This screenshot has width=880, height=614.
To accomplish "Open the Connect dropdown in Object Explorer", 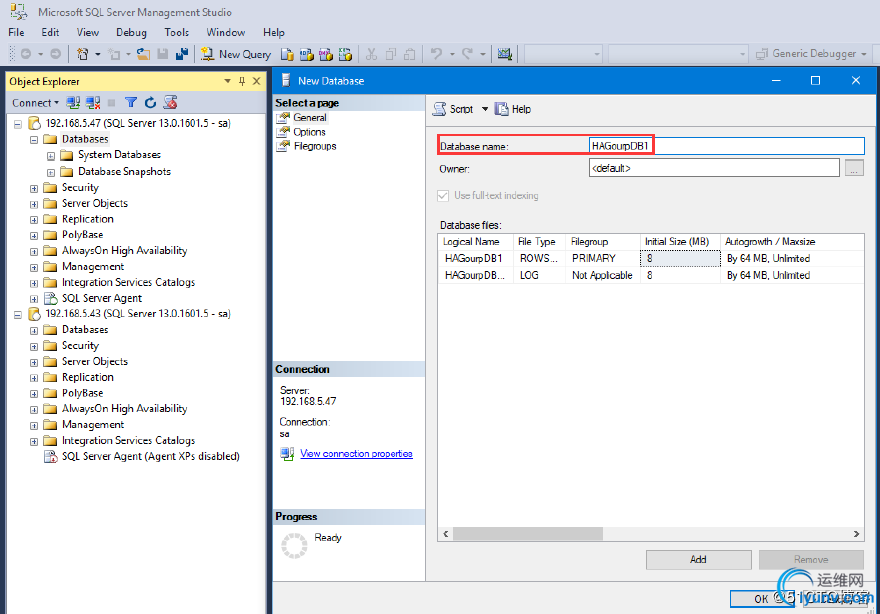I will coord(35,103).
